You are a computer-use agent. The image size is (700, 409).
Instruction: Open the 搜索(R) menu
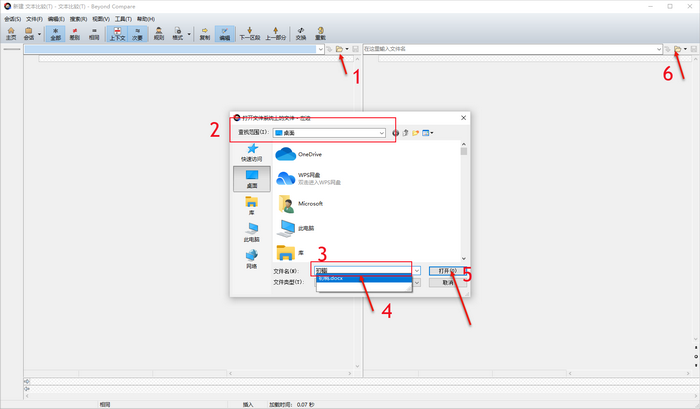79,19
